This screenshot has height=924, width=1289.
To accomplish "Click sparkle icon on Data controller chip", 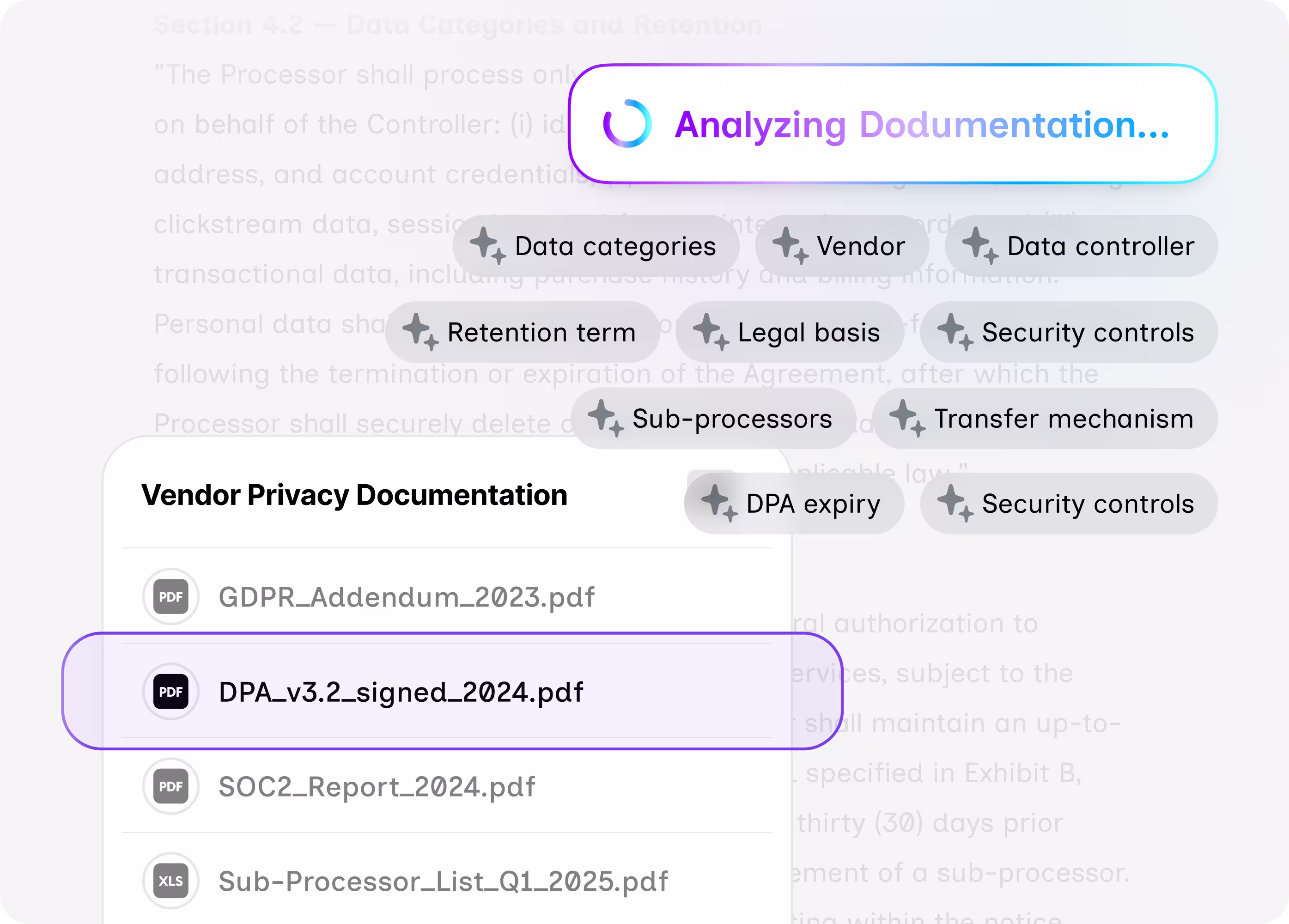I will [x=980, y=245].
